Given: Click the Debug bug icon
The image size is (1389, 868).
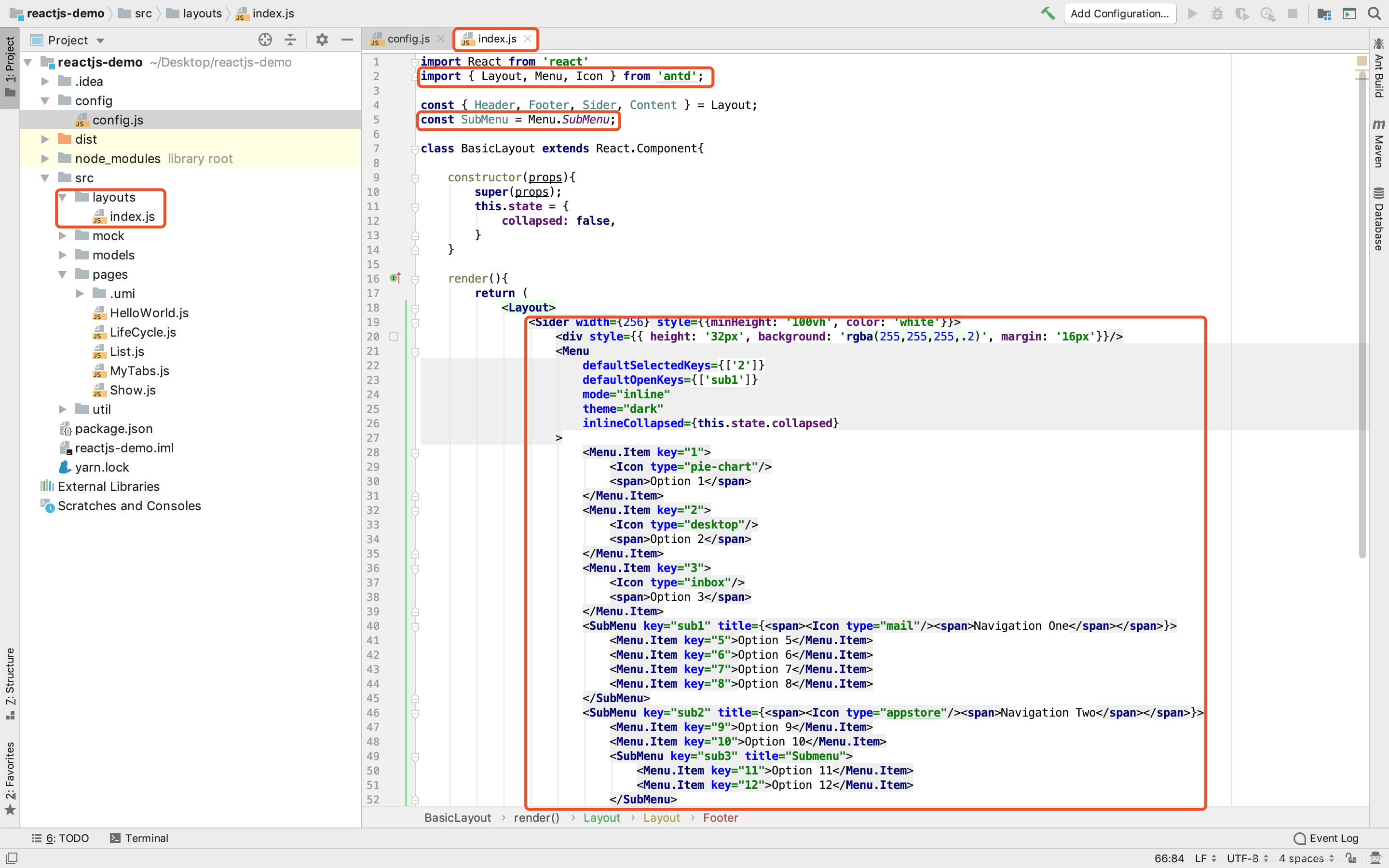Looking at the screenshot, I should [1217, 13].
